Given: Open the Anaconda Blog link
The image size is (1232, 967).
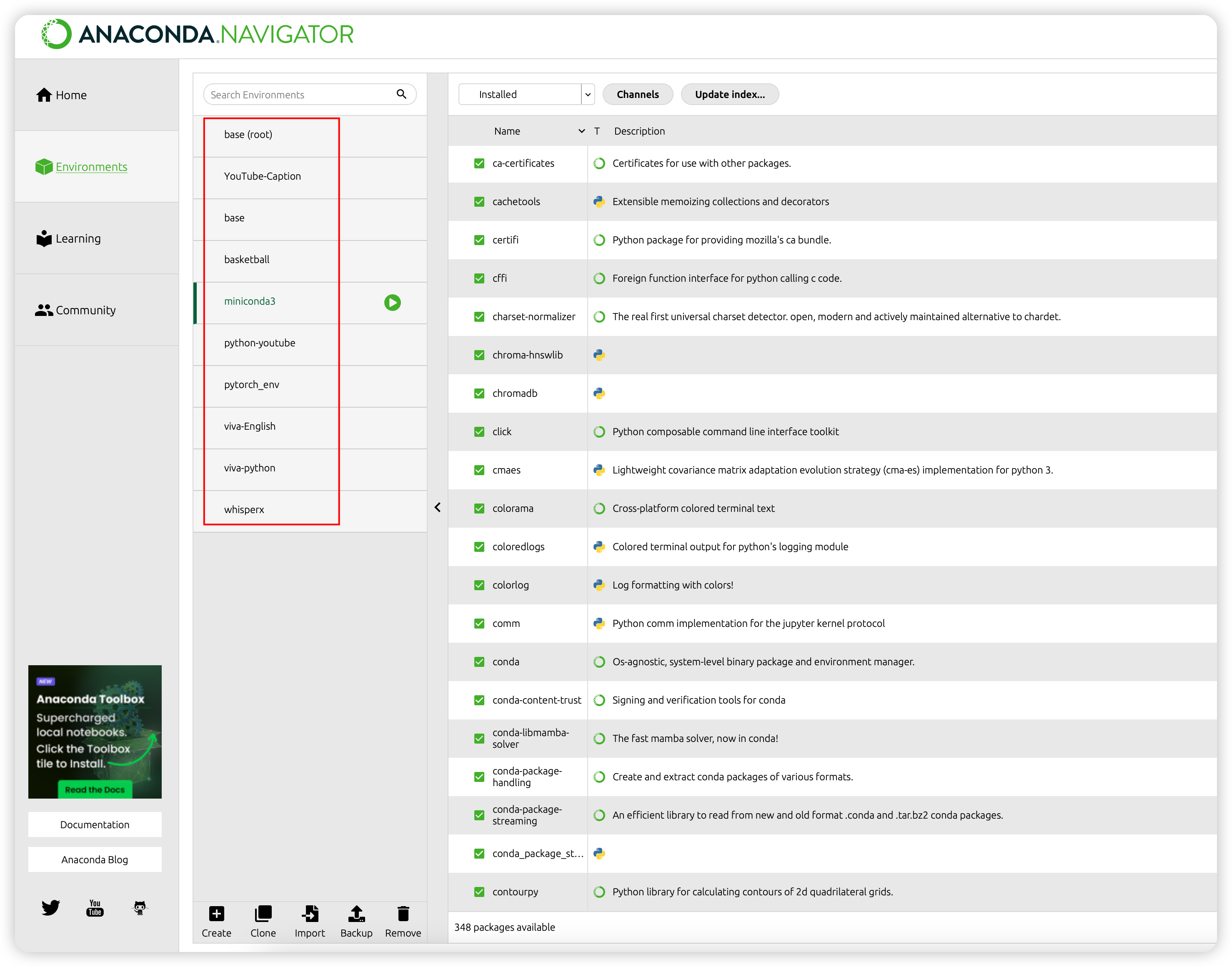Looking at the screenshot, I should (95, 859).
